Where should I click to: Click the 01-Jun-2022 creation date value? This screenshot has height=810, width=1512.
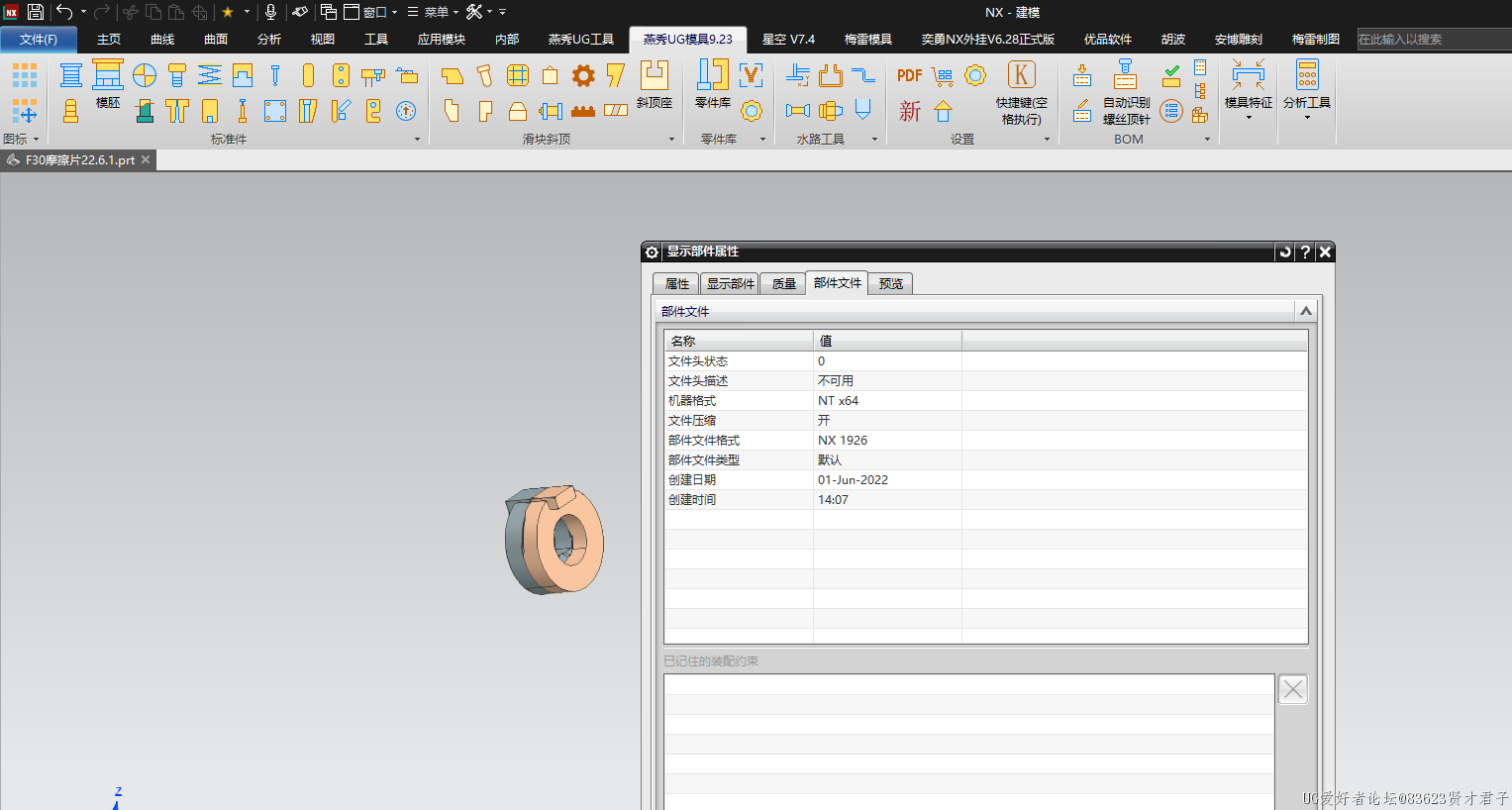pos(853,480)
